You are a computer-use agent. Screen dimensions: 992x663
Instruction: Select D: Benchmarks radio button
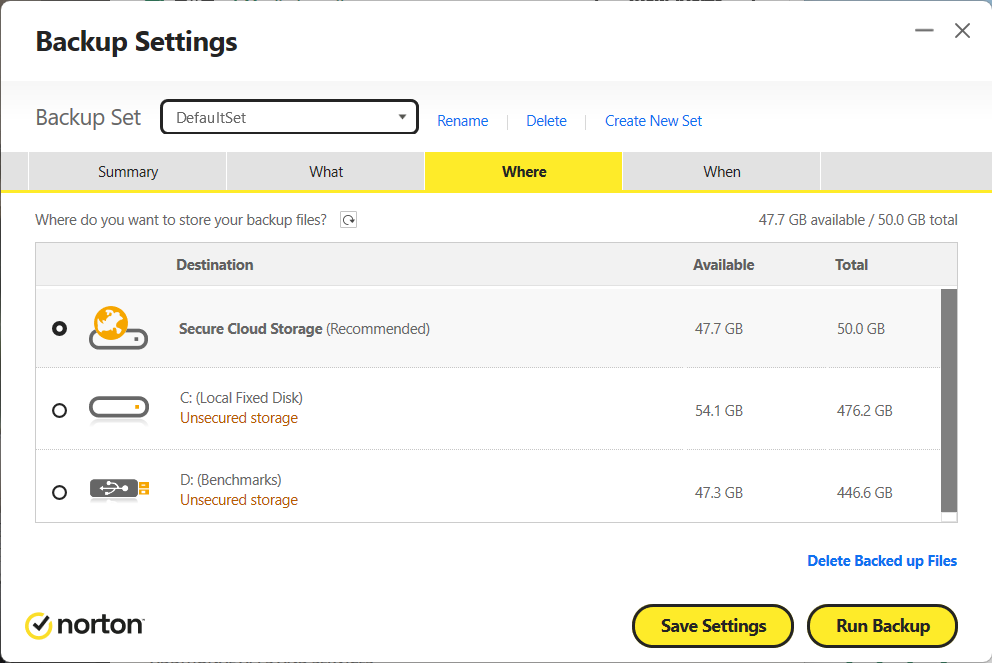coord(59,492)
